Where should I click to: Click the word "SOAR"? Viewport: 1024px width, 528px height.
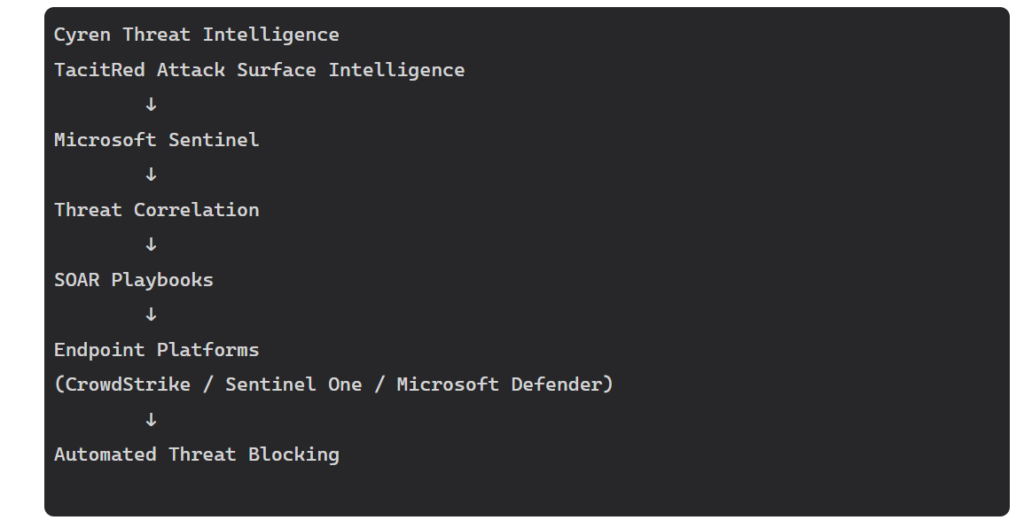[77, 280]
